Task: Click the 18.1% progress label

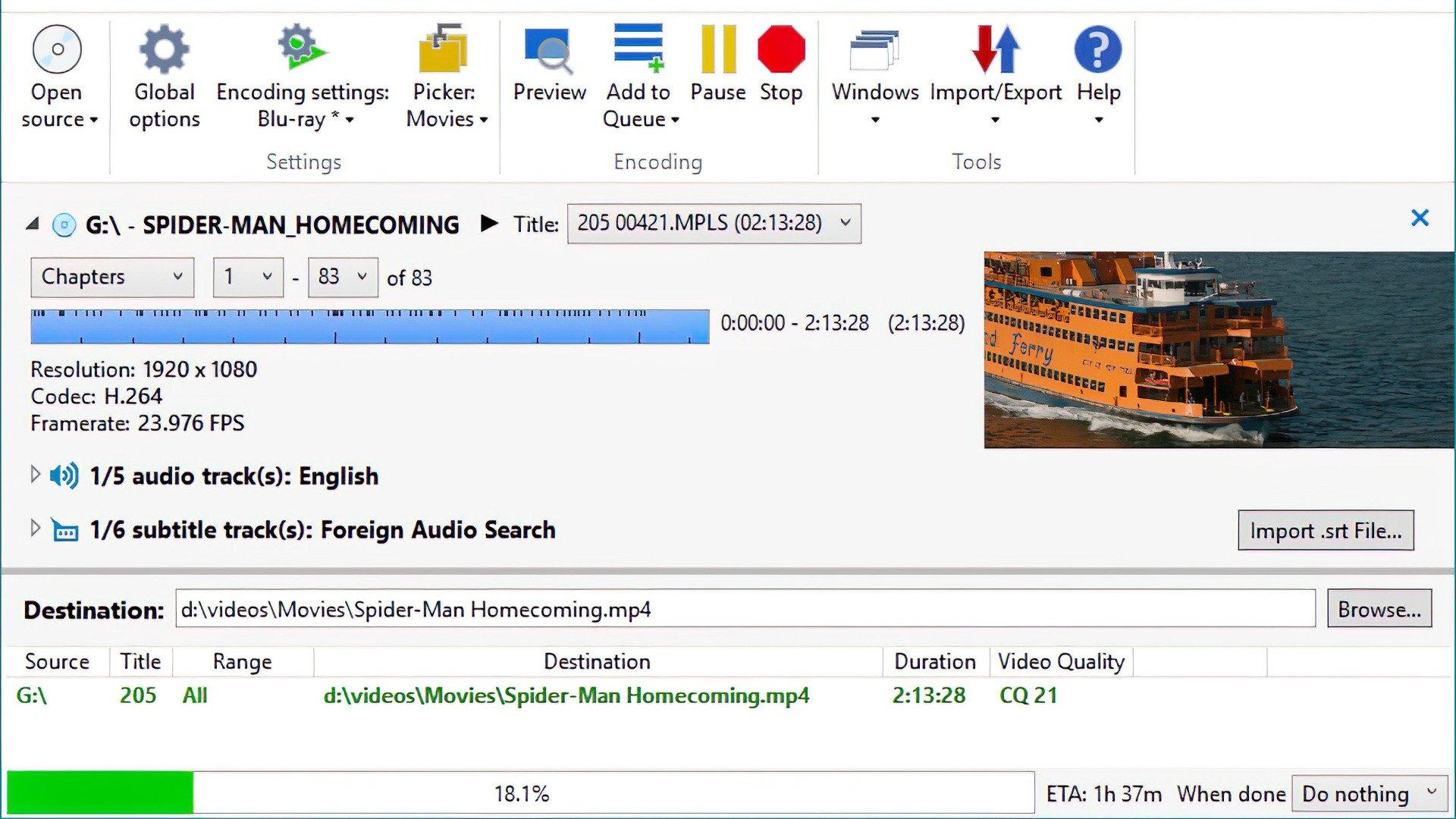Action: click(522, 794)
